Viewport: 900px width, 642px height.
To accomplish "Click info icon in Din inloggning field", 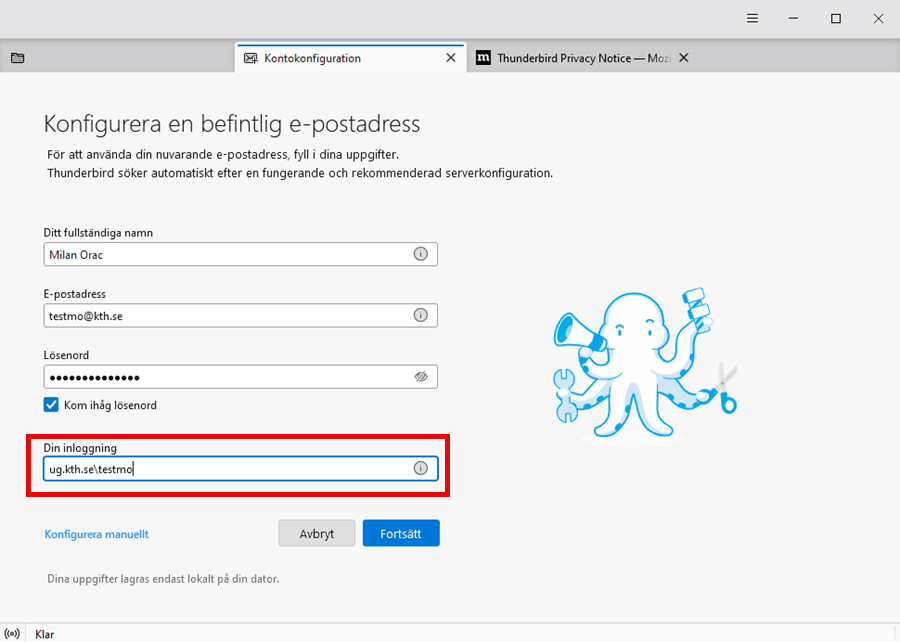I will [420, 468].
